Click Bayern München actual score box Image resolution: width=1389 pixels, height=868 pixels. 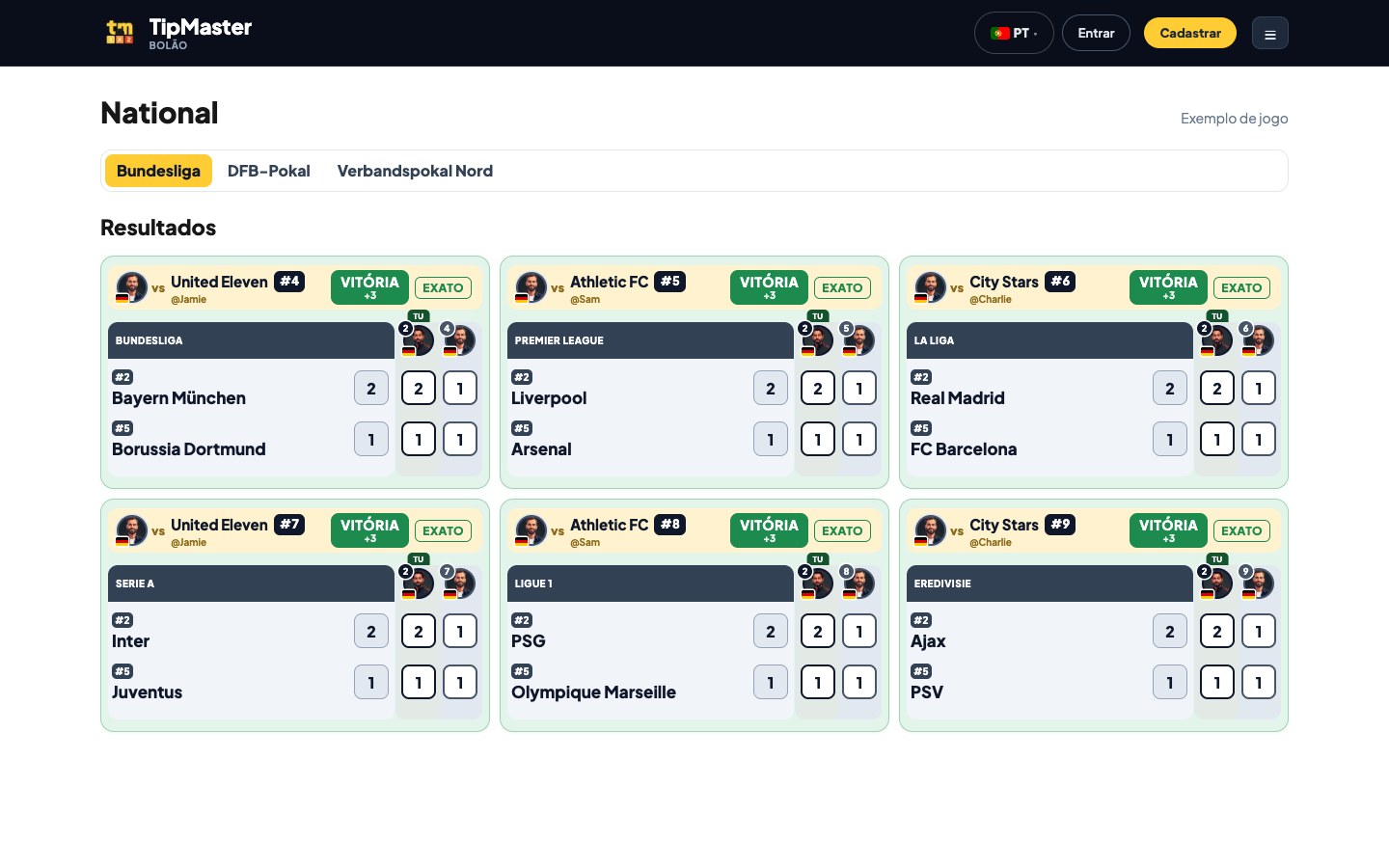click(x=371, y=389)
